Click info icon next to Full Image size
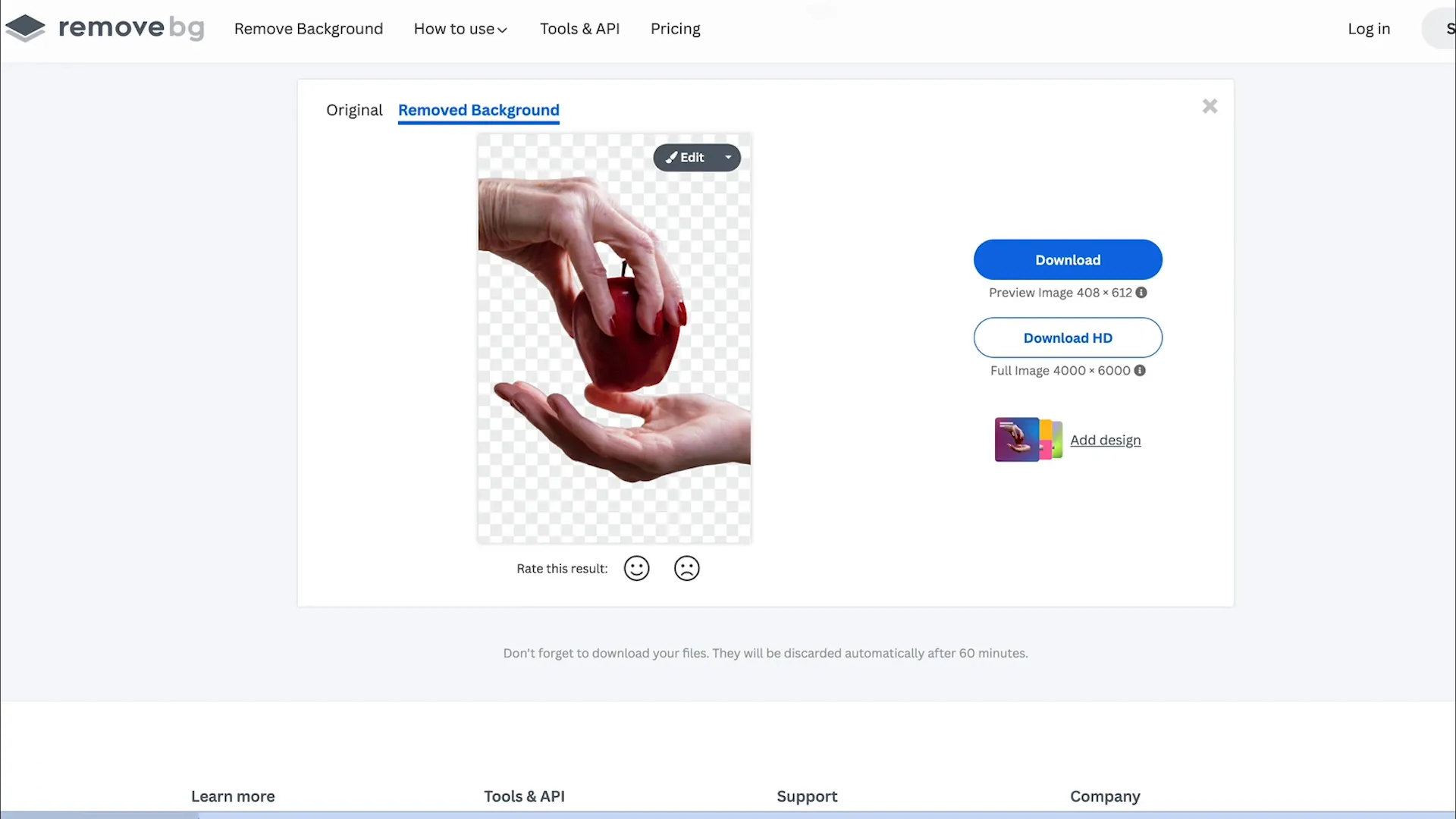The image size is (1456, 819). pos(1140,370)
